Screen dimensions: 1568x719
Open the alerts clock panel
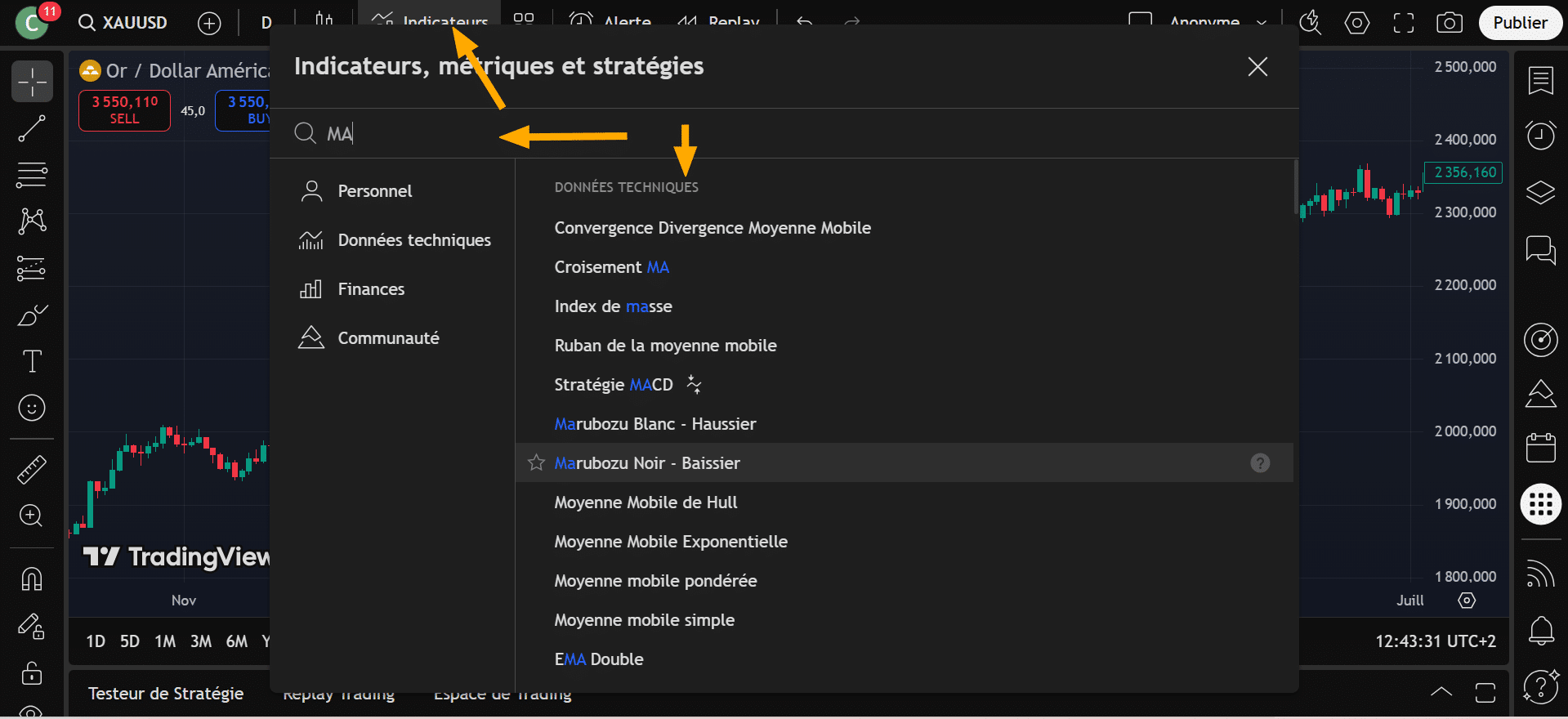coord(1540,135)
